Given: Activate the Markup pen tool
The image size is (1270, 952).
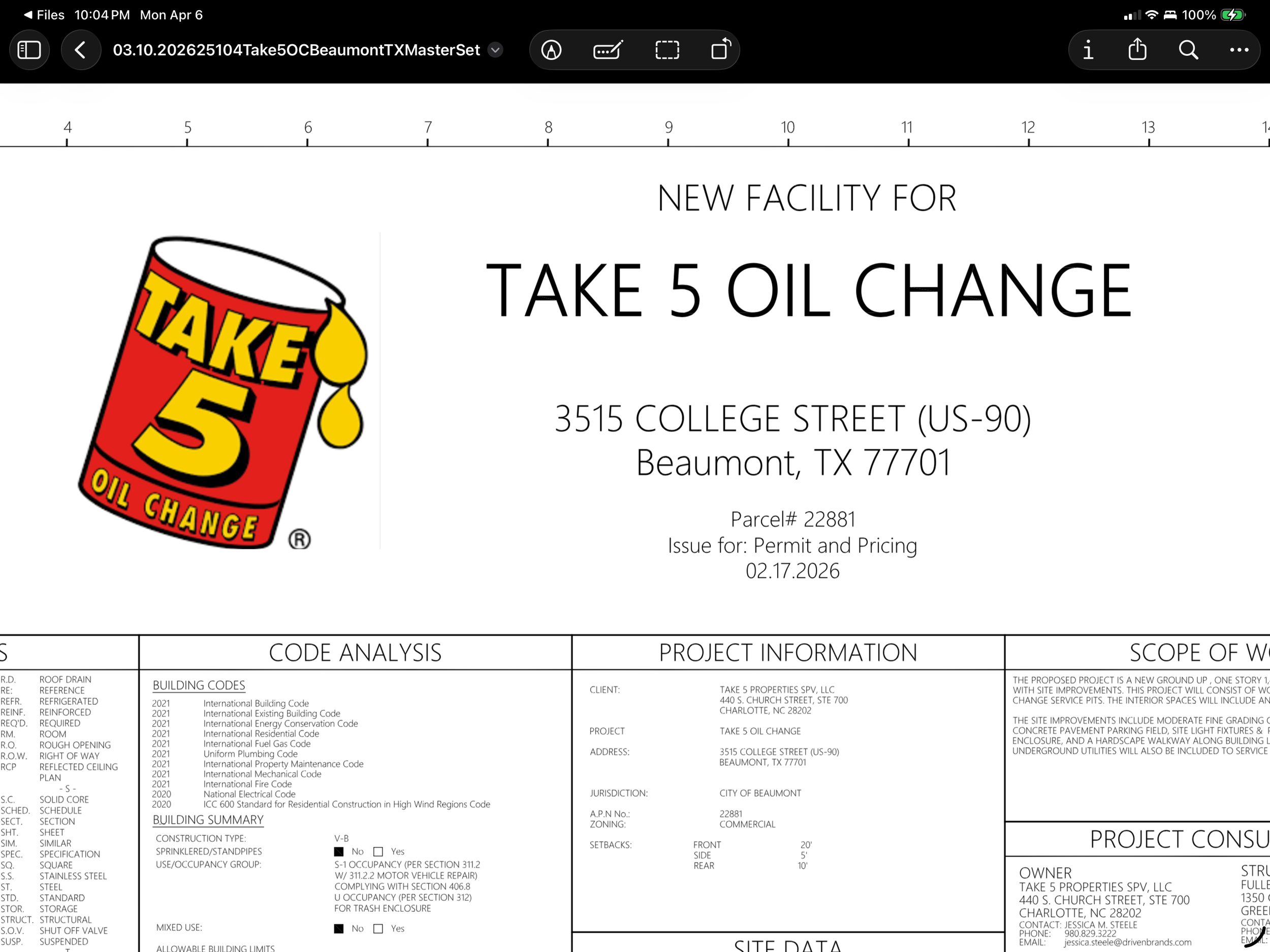Looking at the screenshot, I should (551, 50).
